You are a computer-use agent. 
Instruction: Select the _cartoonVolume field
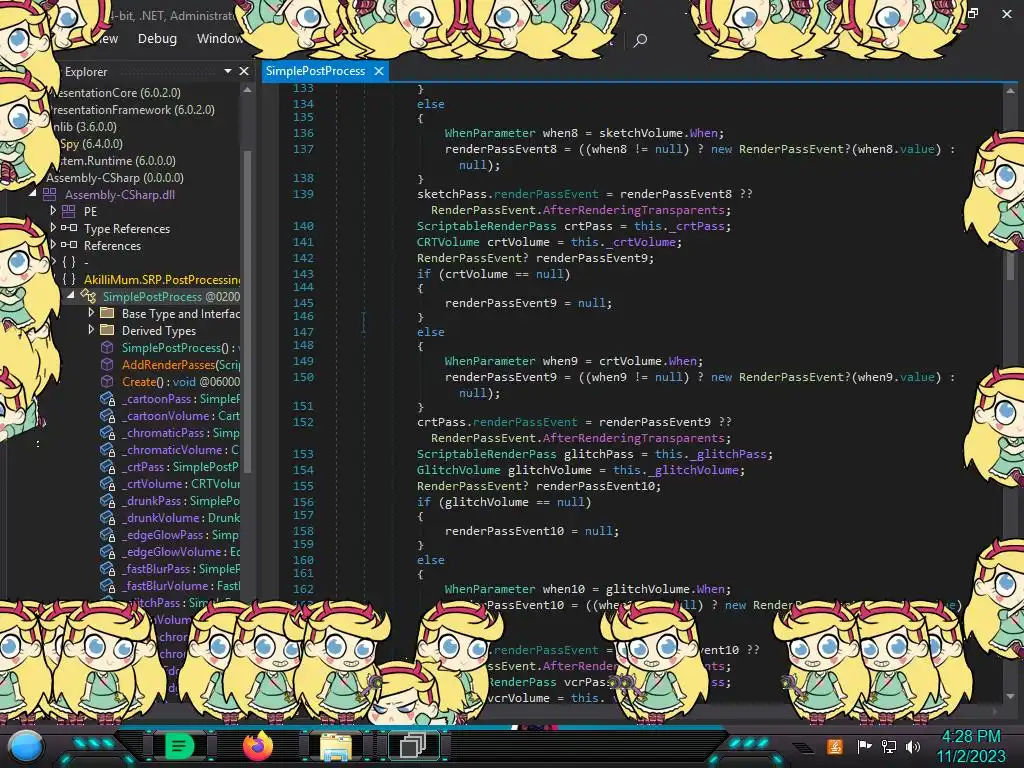pos(181,415)
